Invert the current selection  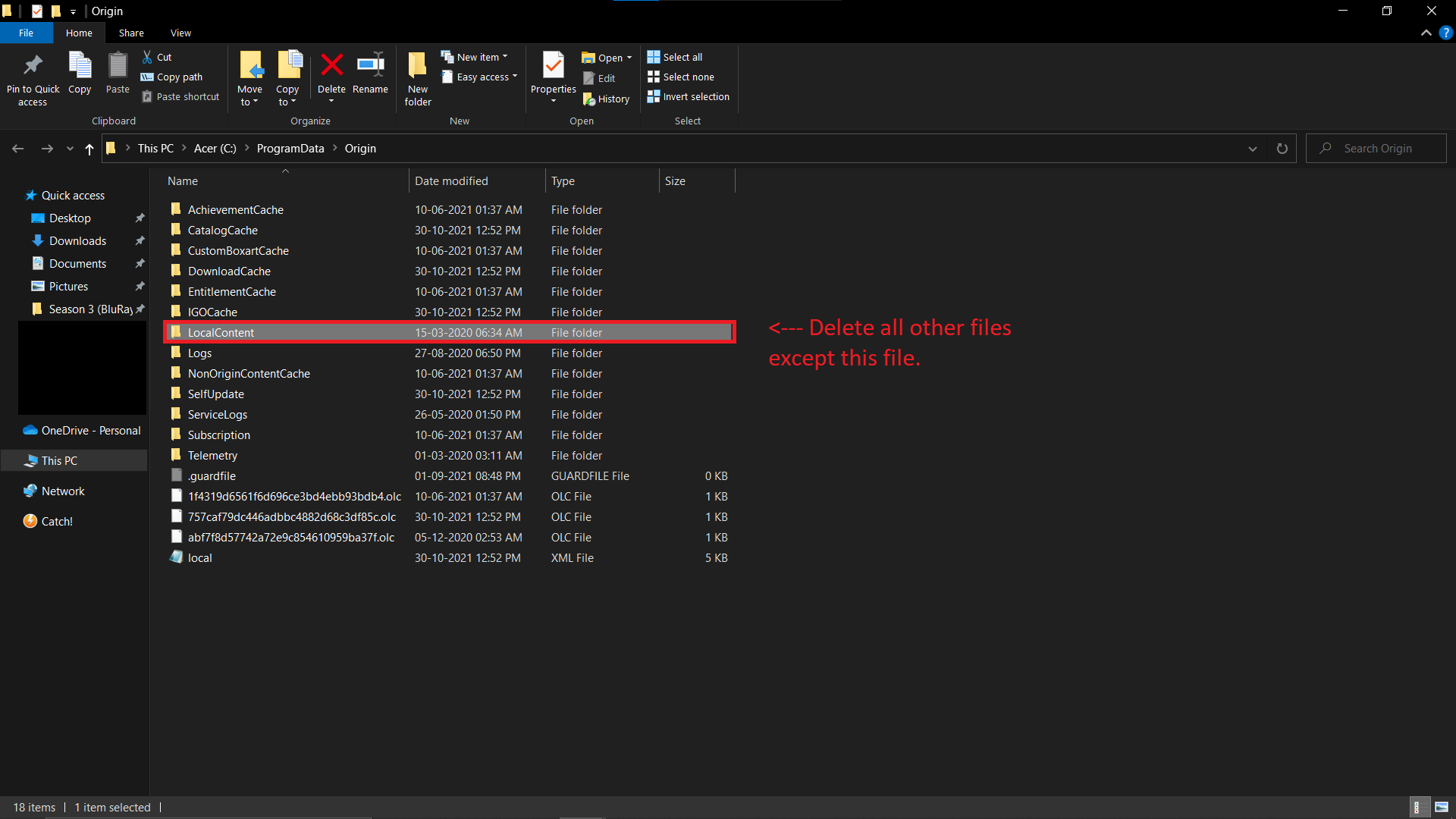(x=688, y=96)
